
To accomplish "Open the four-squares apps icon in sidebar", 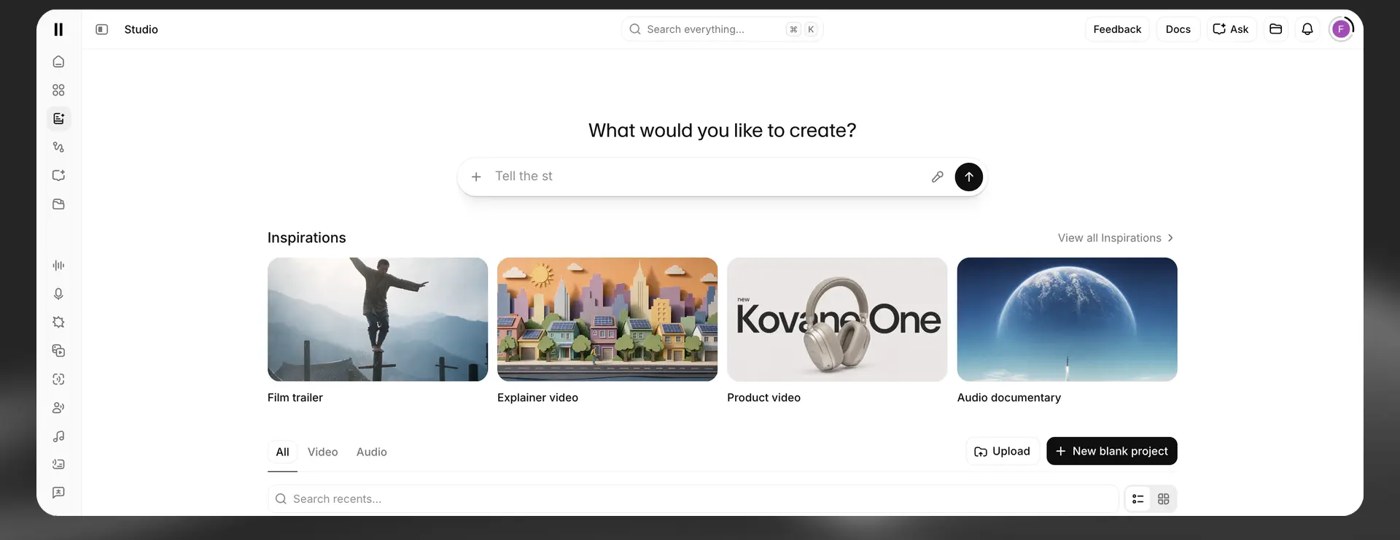I will [x=58, y=90].
